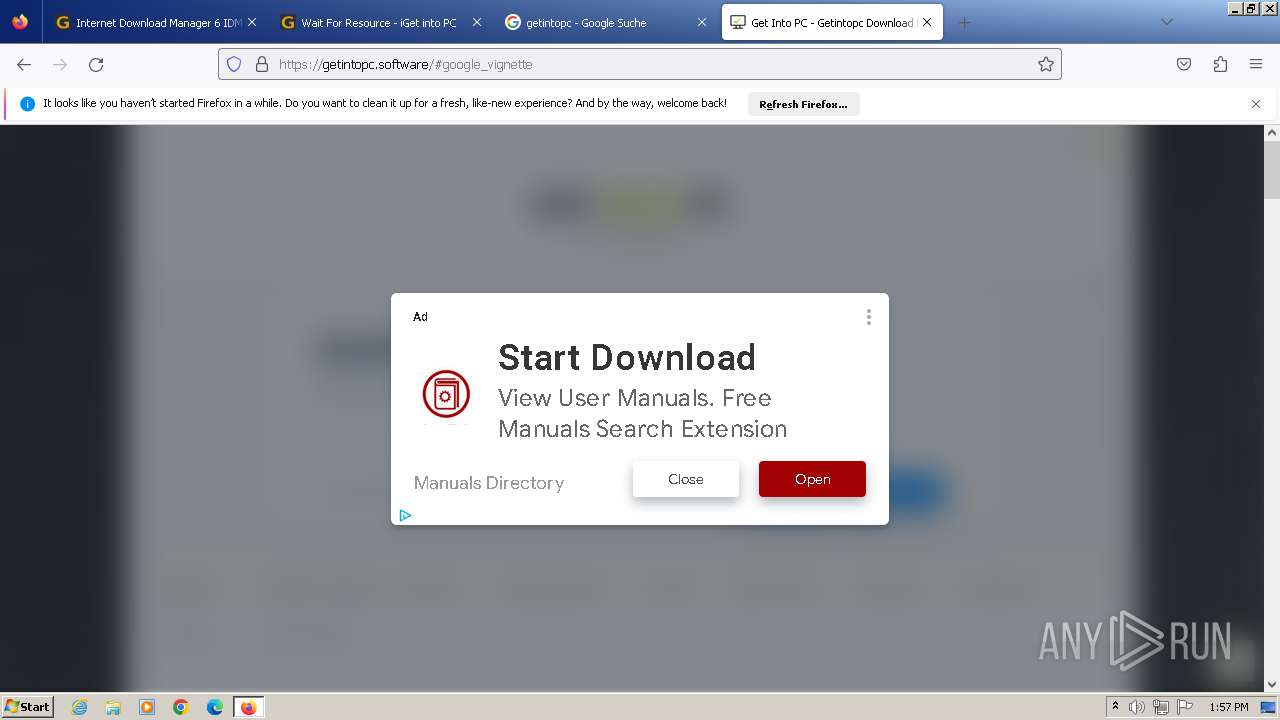Open the ad options three-dot menu
1280x720 pixels.
pyautogui.click(x=868, y=317)
